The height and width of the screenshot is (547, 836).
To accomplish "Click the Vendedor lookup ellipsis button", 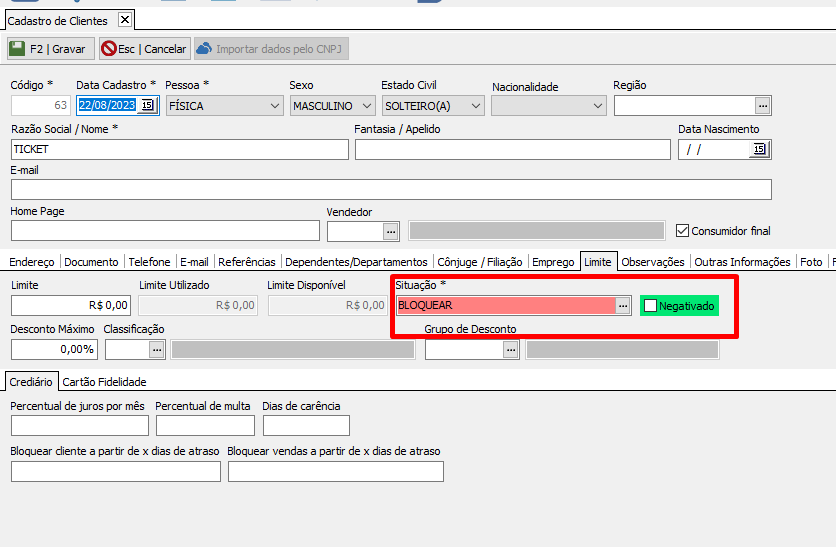I will (x=391, y=231).
